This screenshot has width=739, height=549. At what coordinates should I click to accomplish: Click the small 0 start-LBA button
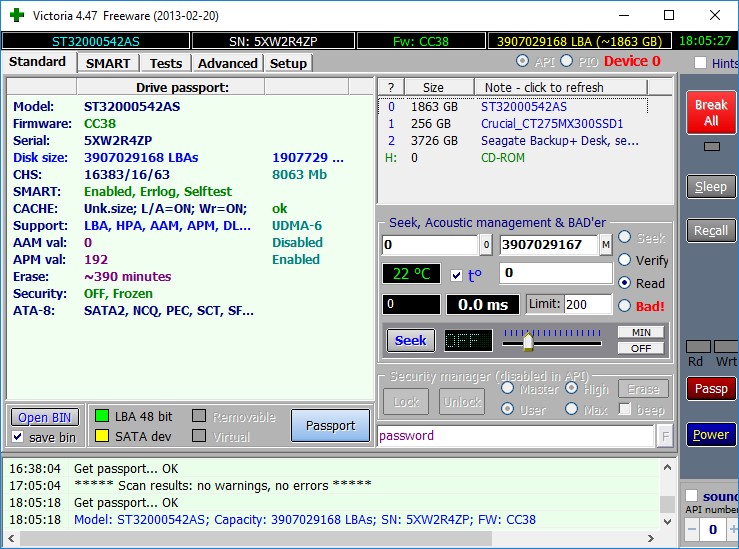[486, 245]
